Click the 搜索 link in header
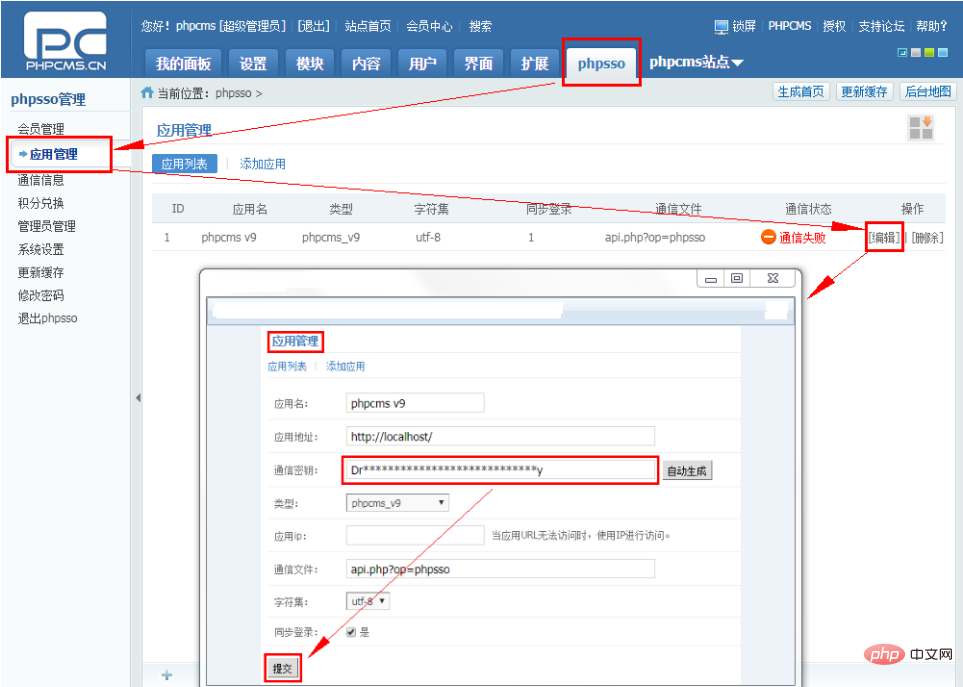The height and width of the screenshot is (687, 963). [480, 26]
